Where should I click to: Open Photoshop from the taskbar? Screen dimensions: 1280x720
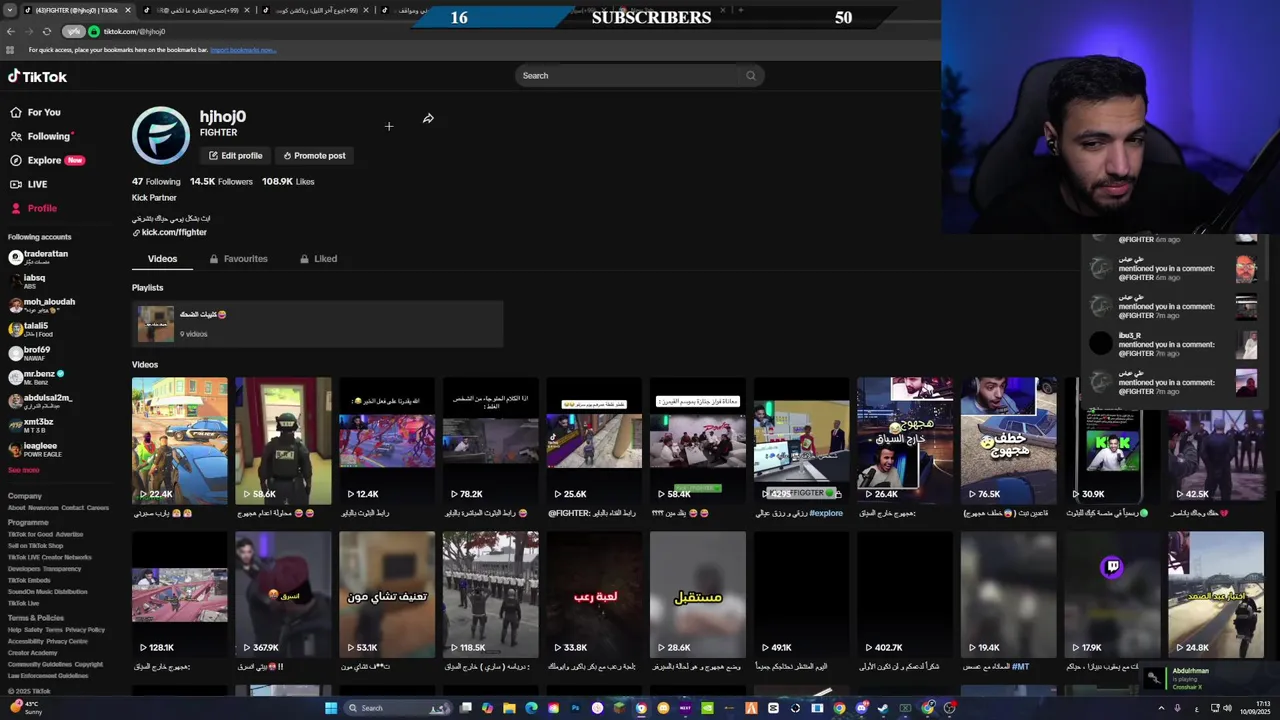click(575, 708)
